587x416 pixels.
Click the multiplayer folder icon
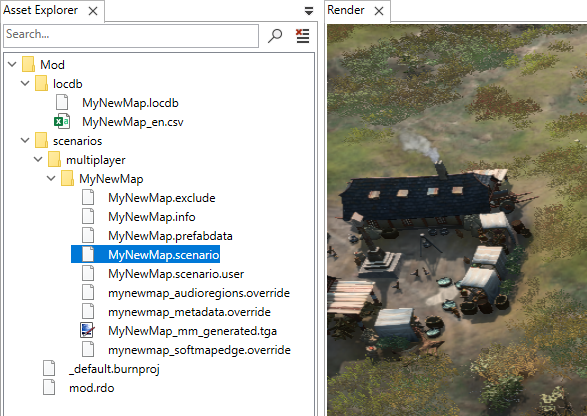54,160
